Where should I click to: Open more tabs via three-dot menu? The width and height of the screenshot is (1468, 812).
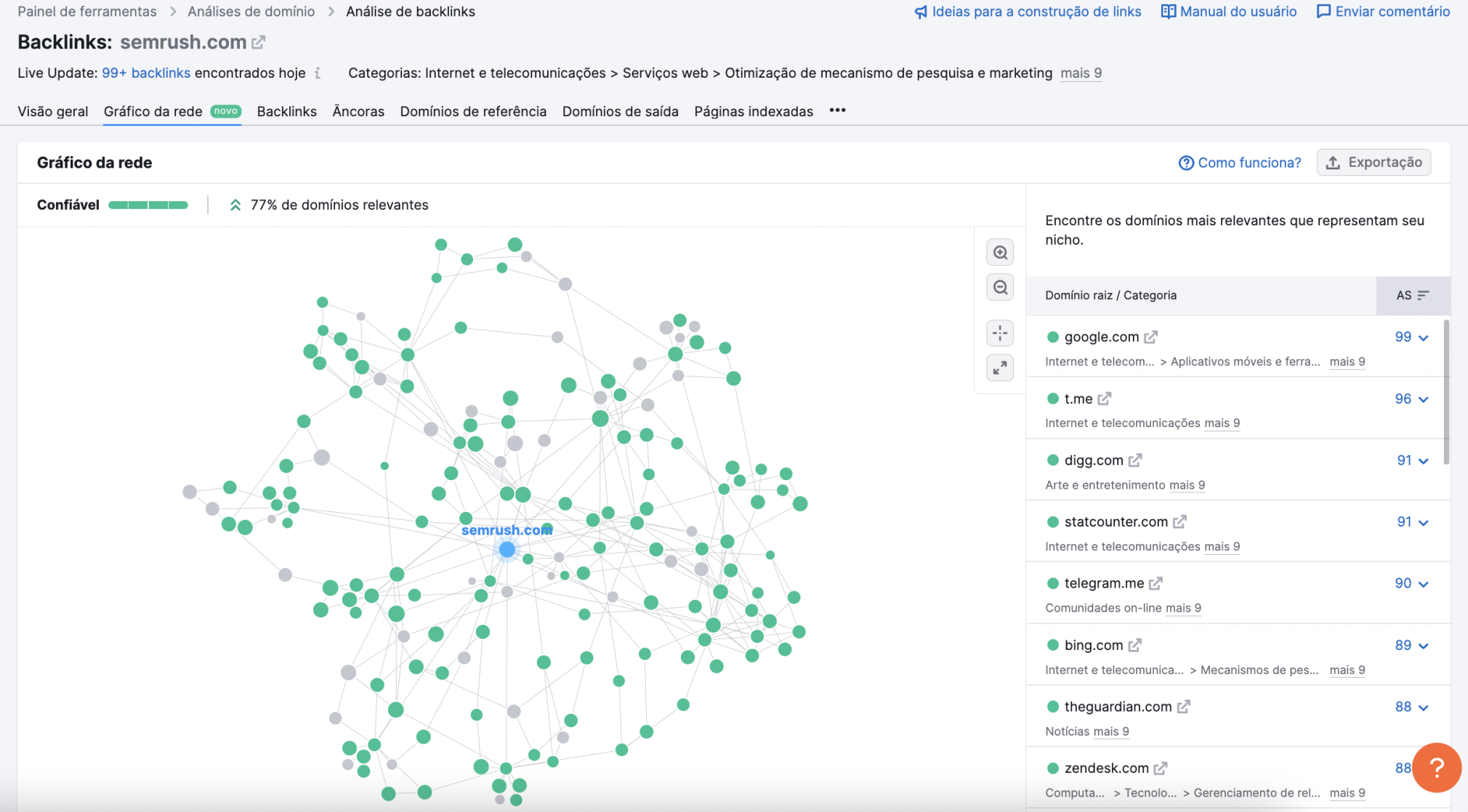tap(837, 110)
